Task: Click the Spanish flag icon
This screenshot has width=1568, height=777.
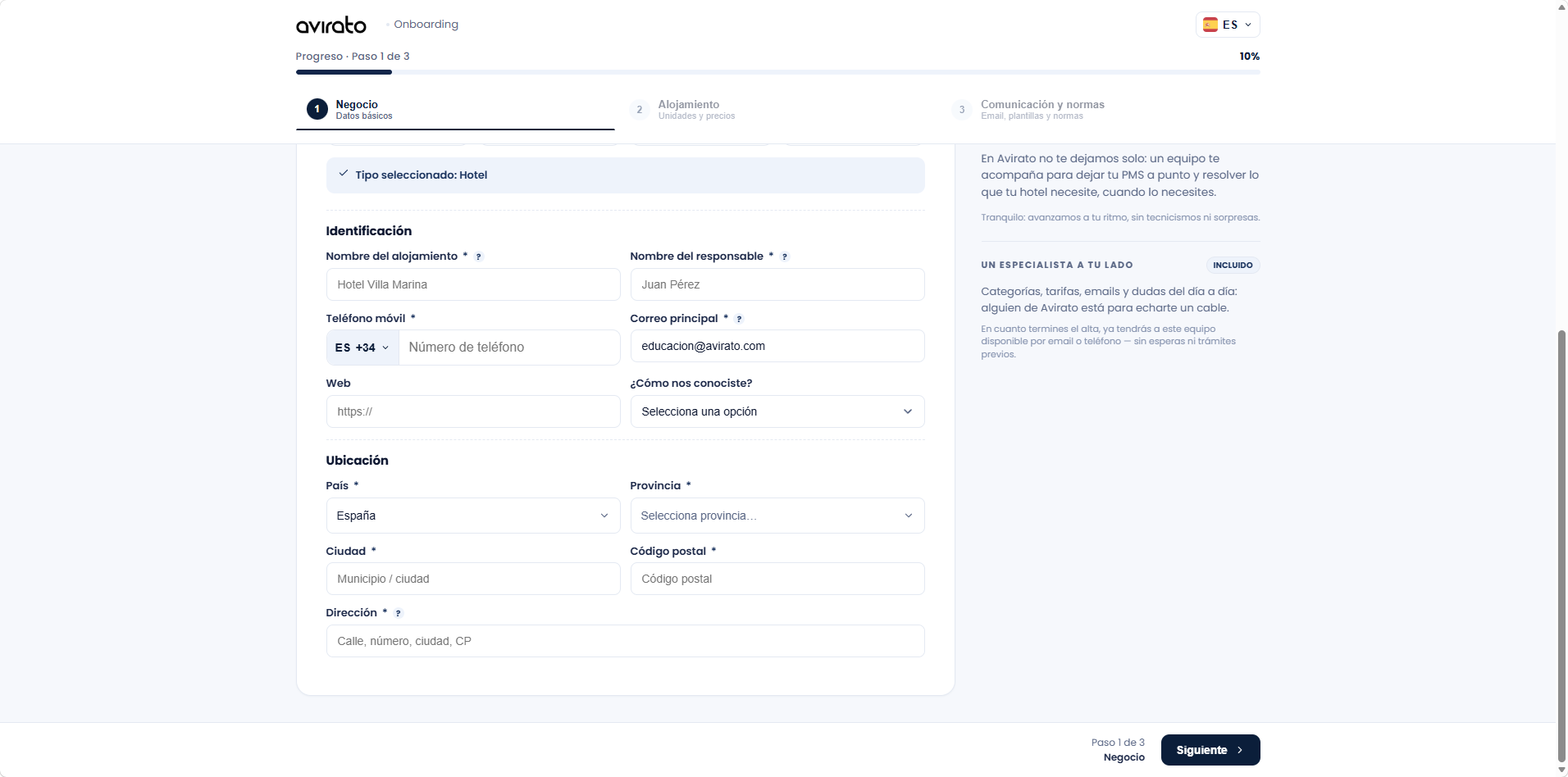Action: (1210, 25)
